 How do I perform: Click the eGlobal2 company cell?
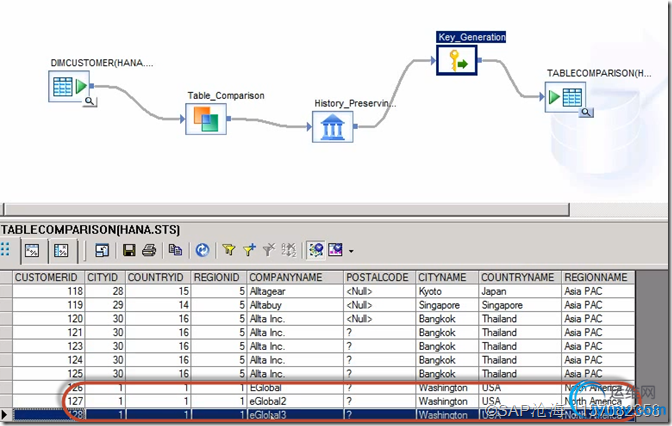295,402
